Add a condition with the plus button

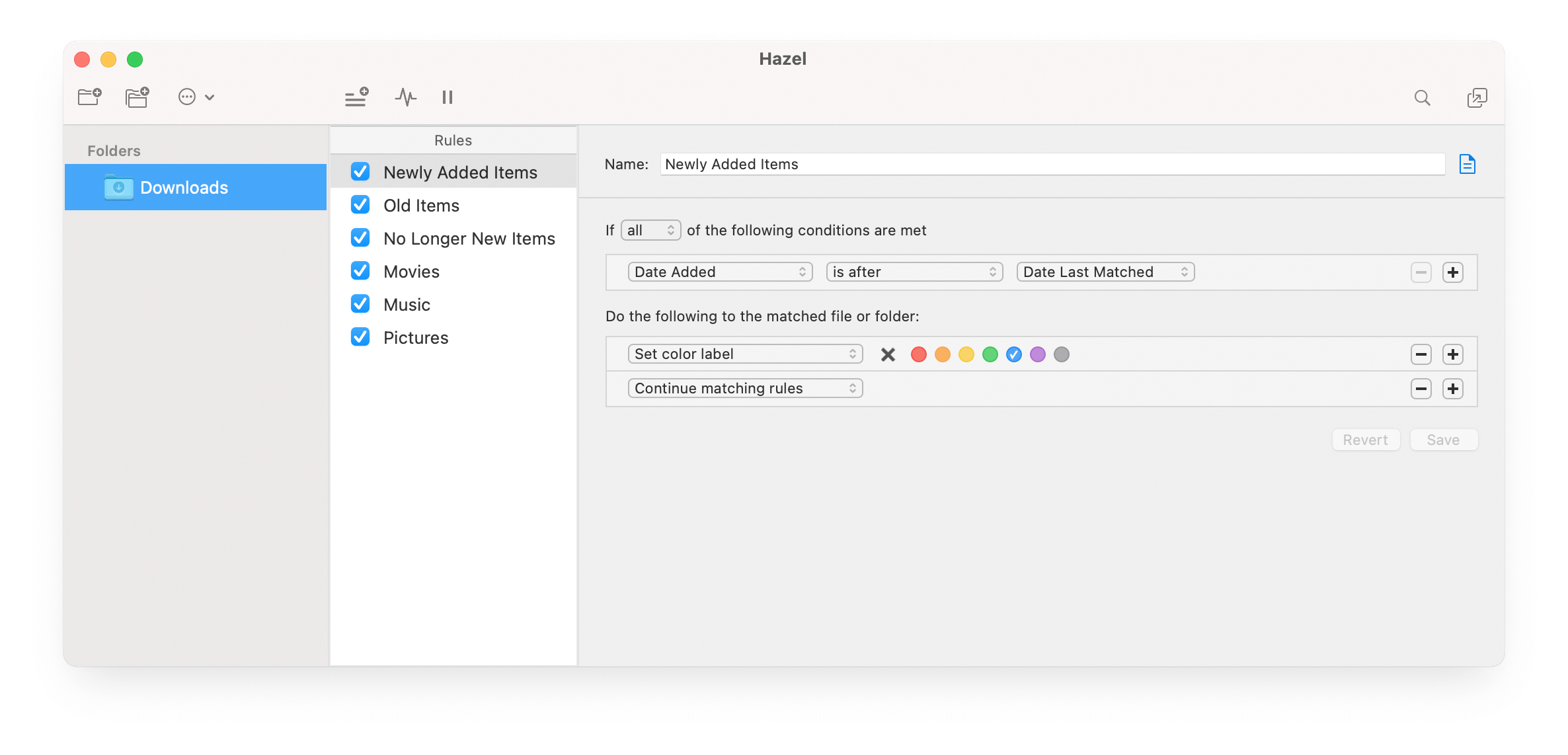click(x=1452, y=272)
